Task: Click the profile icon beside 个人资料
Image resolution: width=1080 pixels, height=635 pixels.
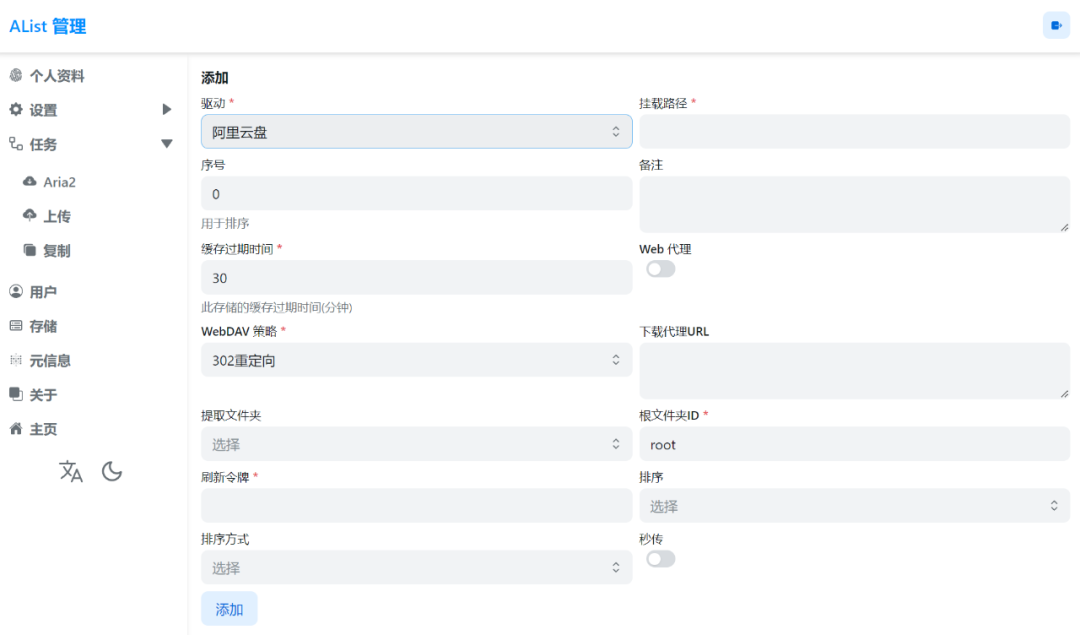Action: point(16,75)
